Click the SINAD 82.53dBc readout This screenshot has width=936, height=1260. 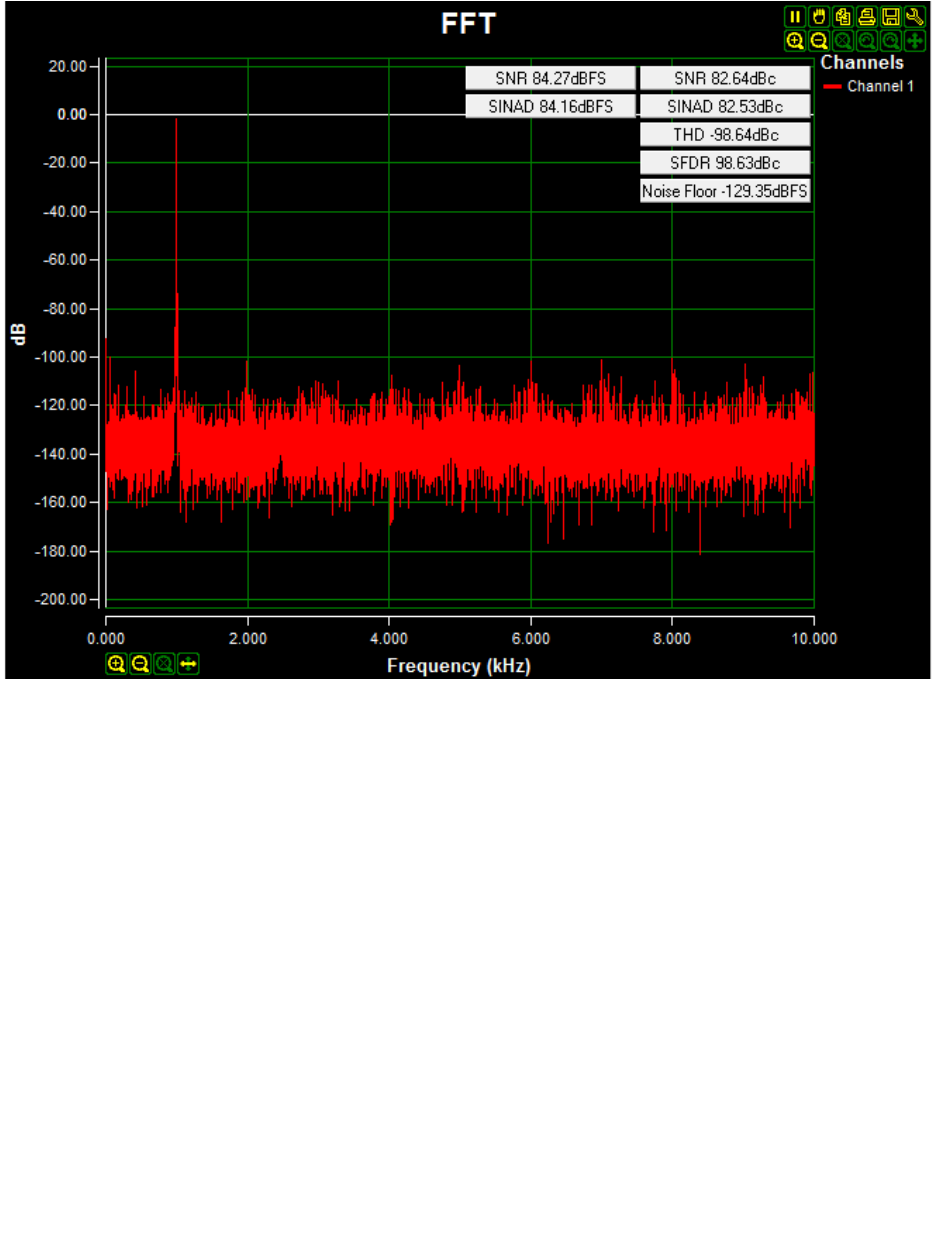[x=724, y=106]
